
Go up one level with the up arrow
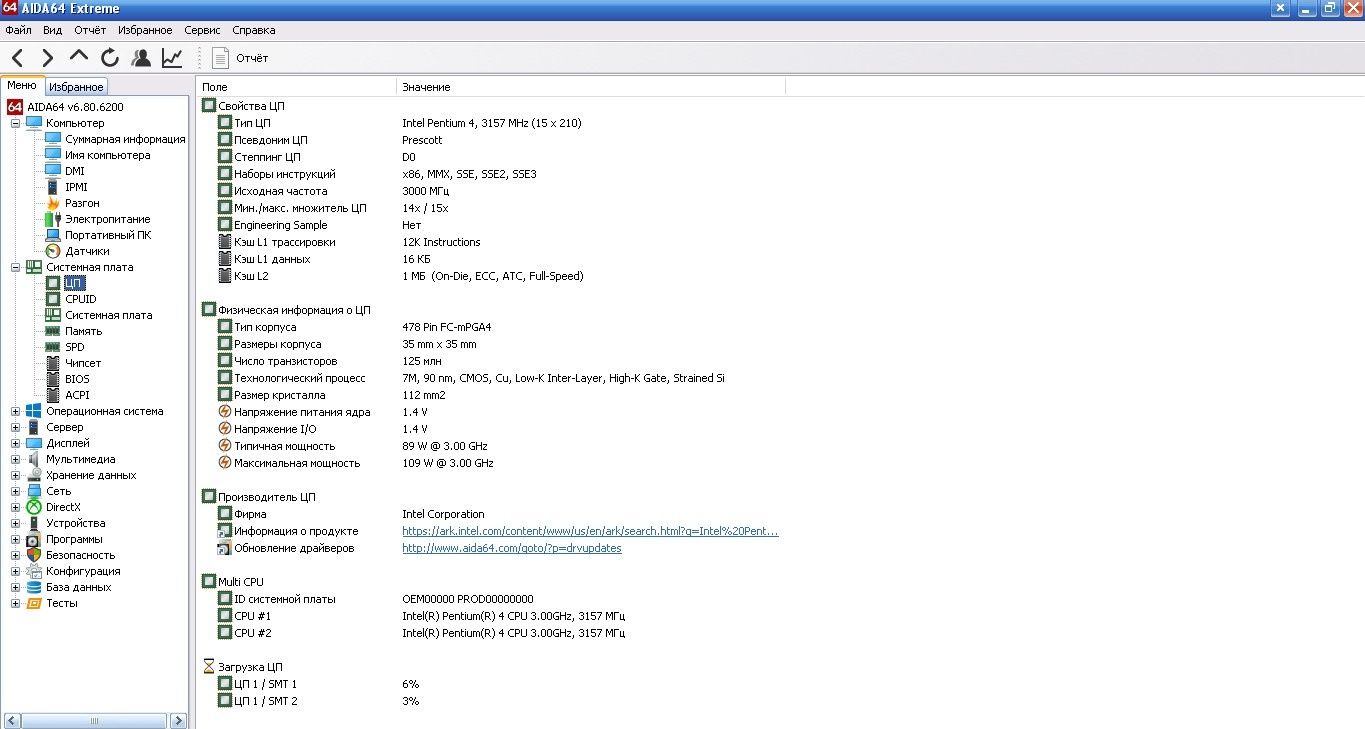(x=78, y=57)
